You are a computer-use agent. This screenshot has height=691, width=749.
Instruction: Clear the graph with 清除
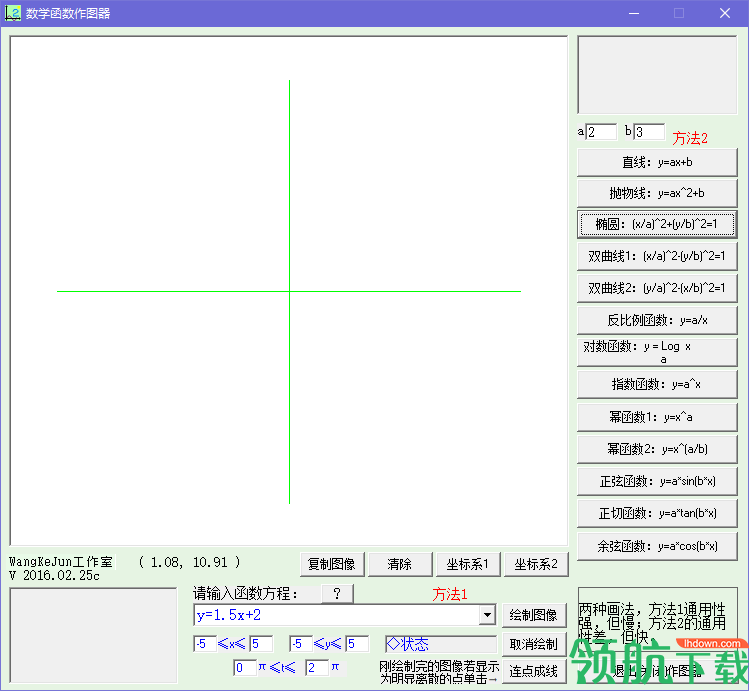(x=400, y=564)
